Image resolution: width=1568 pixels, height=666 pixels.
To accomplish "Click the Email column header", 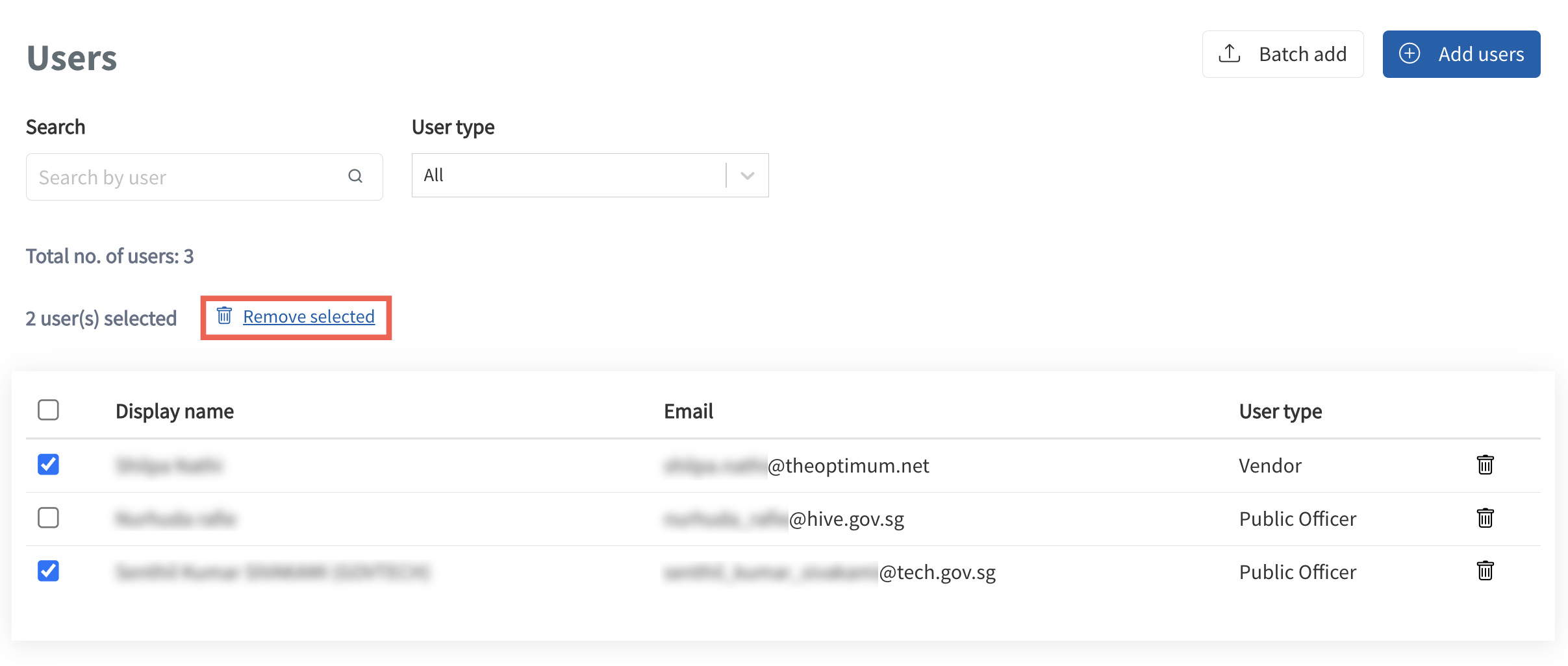I will (689, 410).
